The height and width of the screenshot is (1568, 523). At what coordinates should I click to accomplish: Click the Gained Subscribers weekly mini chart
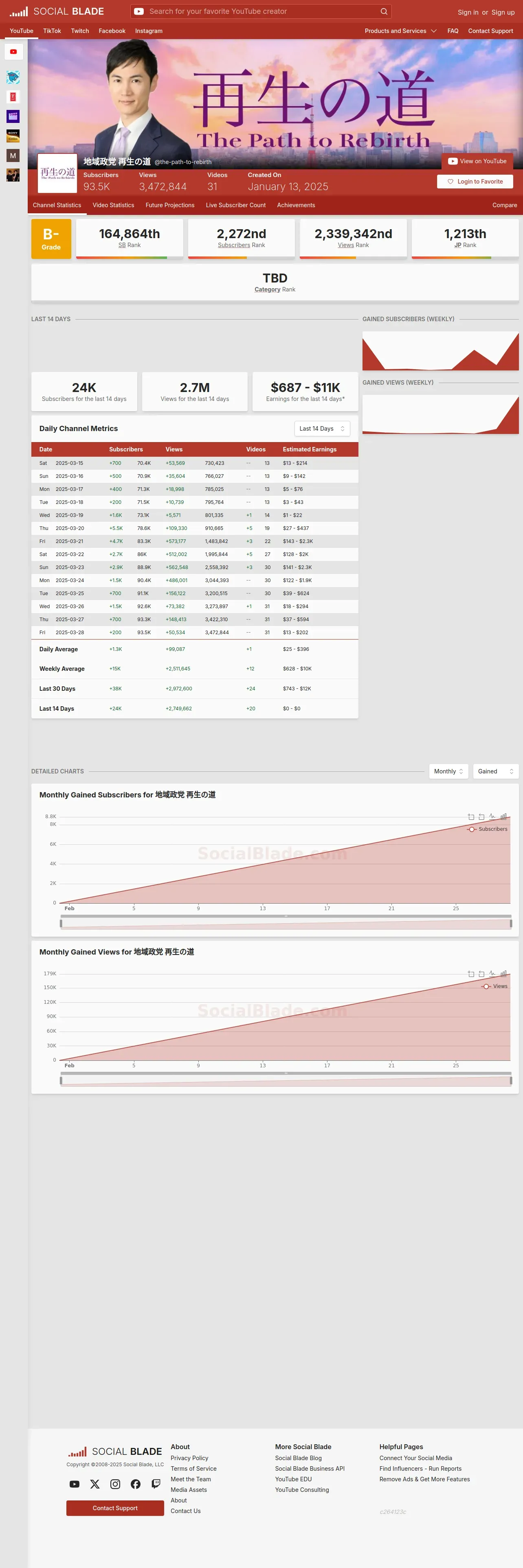(440, 351)
